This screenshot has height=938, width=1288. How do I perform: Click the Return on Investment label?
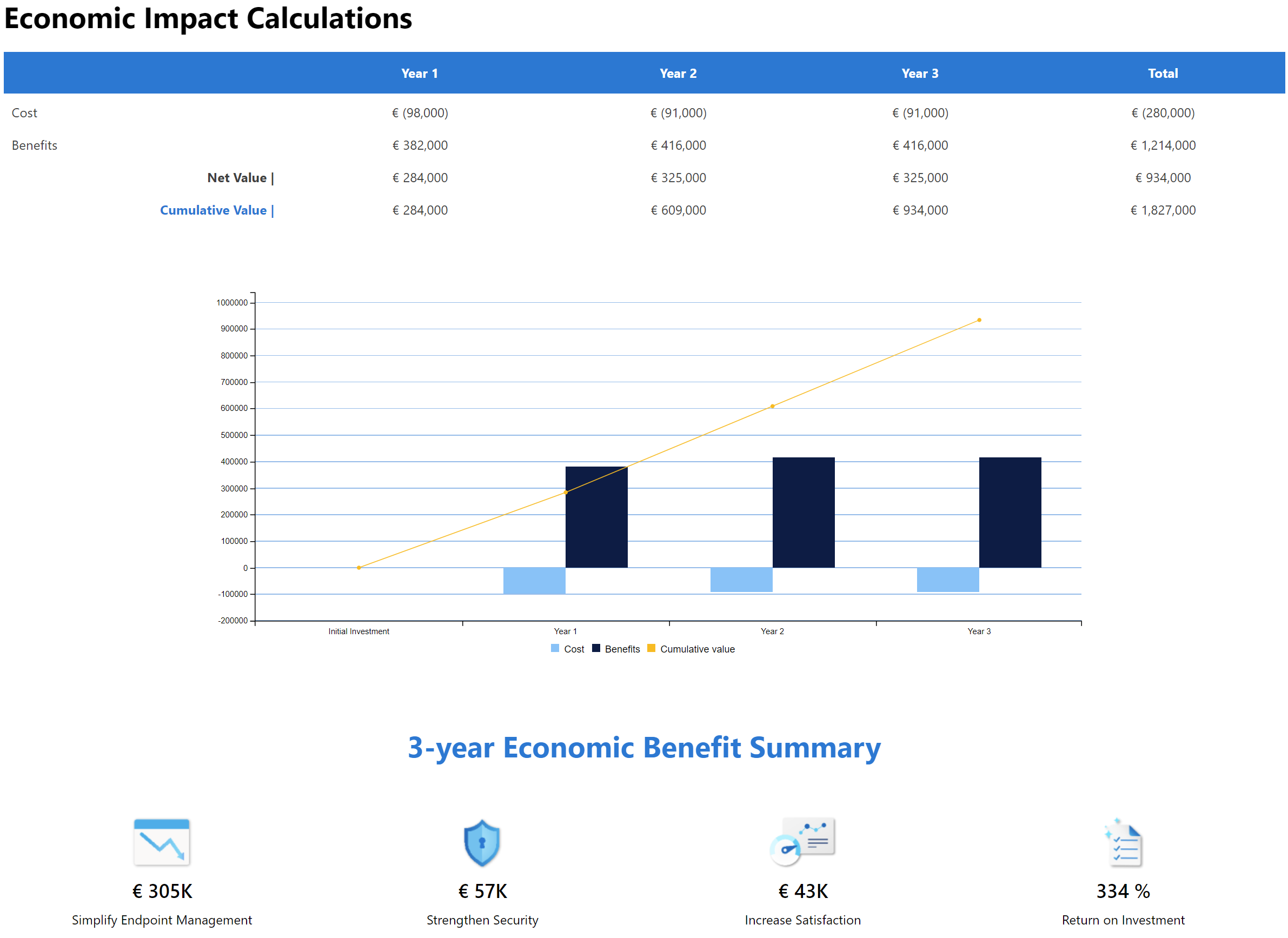1123,920
